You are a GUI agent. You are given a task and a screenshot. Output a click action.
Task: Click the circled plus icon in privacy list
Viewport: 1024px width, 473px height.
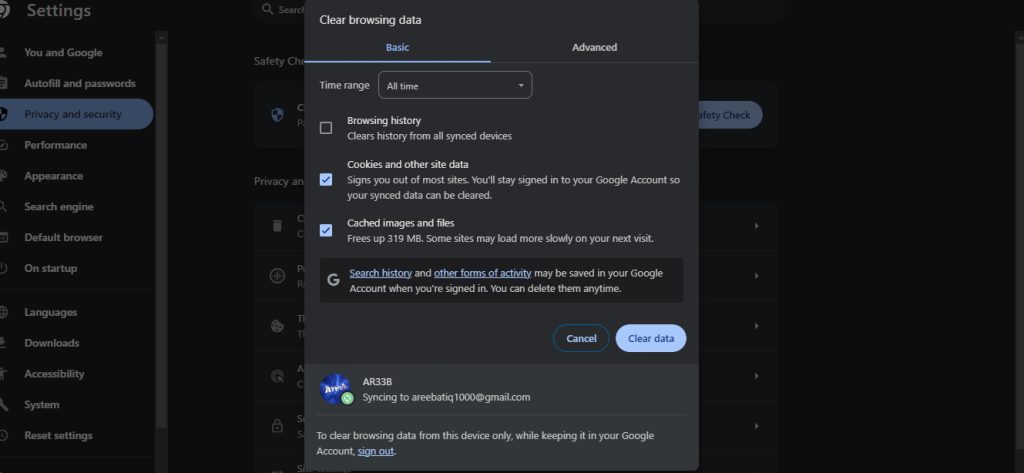(278, 276)
